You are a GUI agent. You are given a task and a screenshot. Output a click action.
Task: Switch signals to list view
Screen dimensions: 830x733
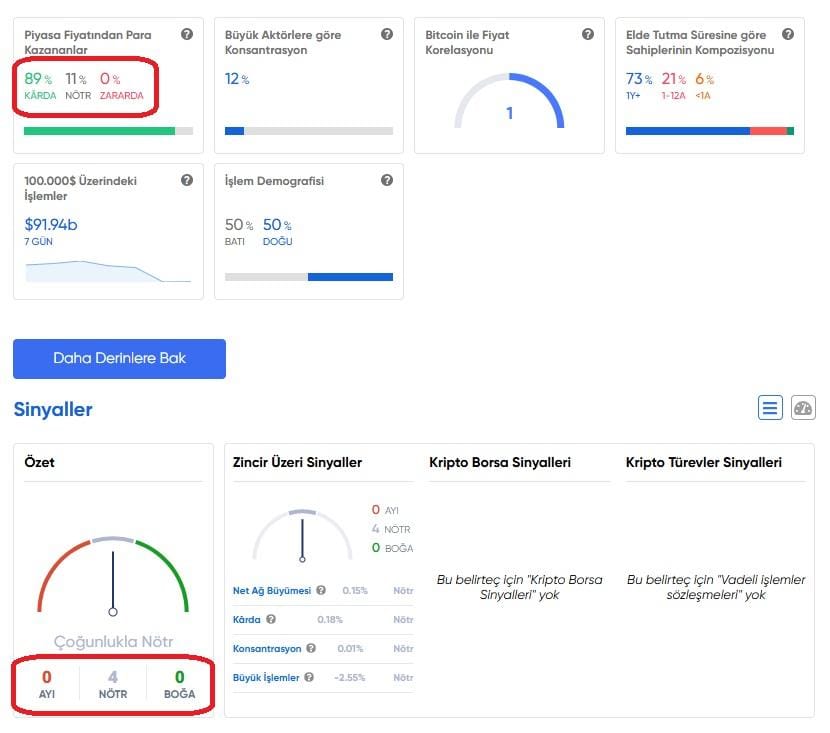click(770, 408)
